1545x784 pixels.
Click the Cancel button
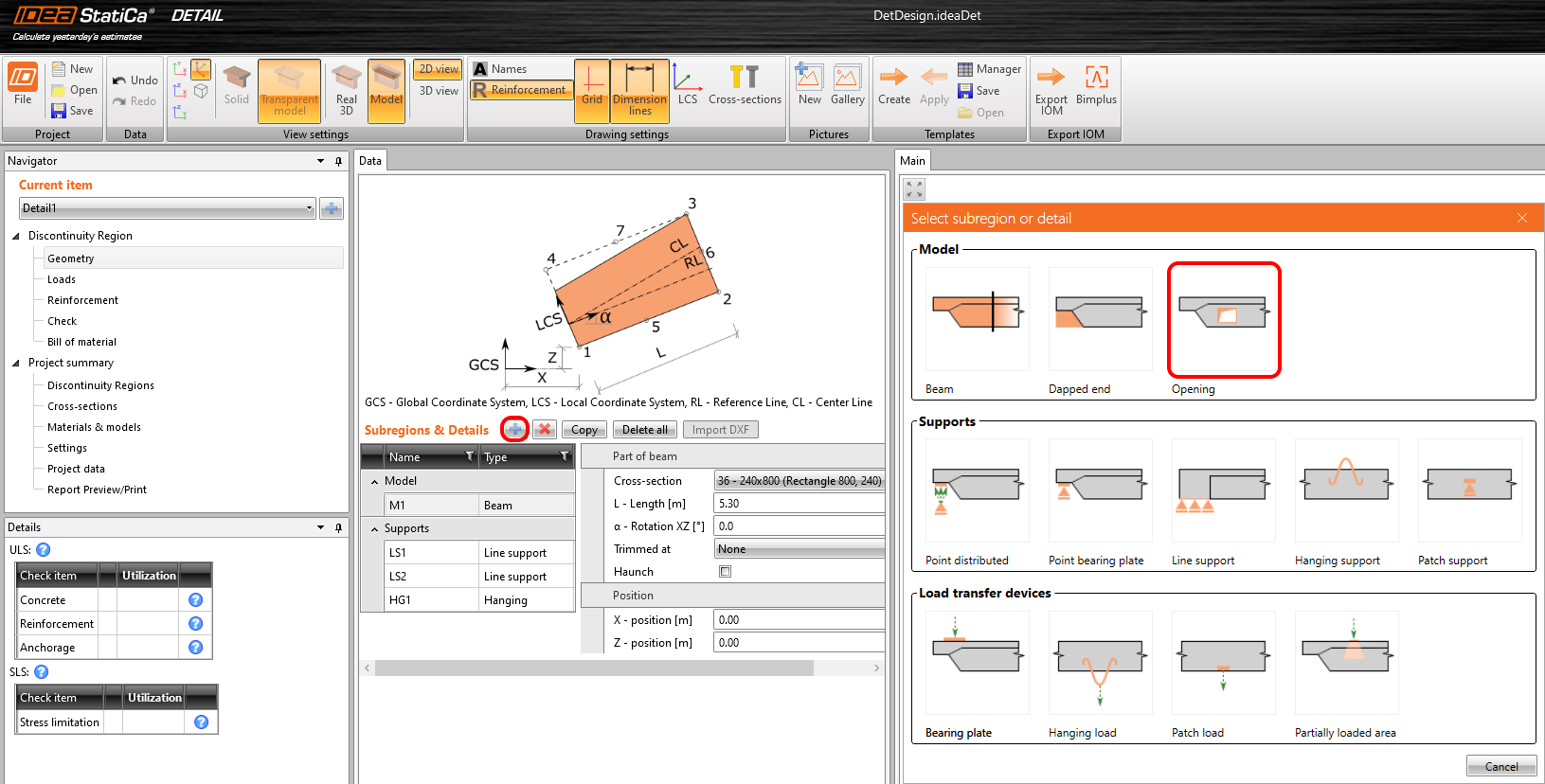pos(1500,767)
